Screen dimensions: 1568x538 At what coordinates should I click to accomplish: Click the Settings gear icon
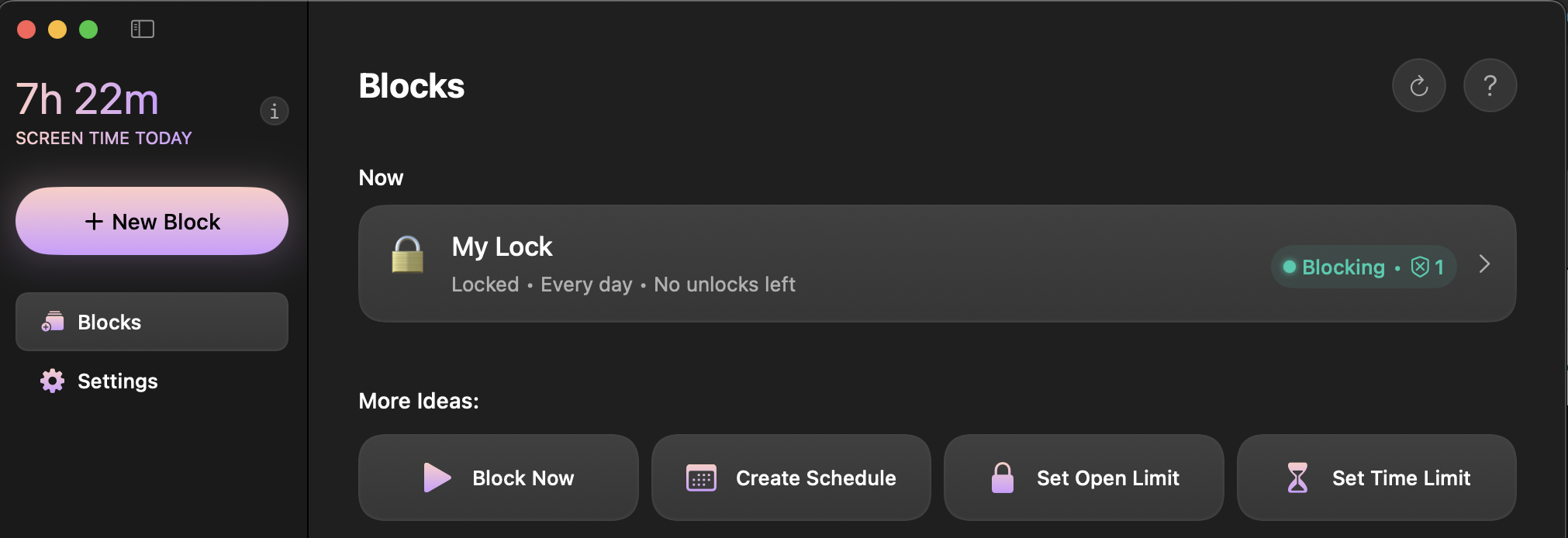[x=53, y=381]
